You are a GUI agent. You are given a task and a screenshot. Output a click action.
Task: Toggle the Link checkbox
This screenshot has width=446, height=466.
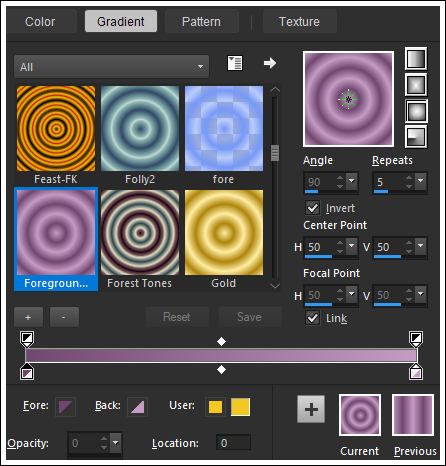click(313, 318)
